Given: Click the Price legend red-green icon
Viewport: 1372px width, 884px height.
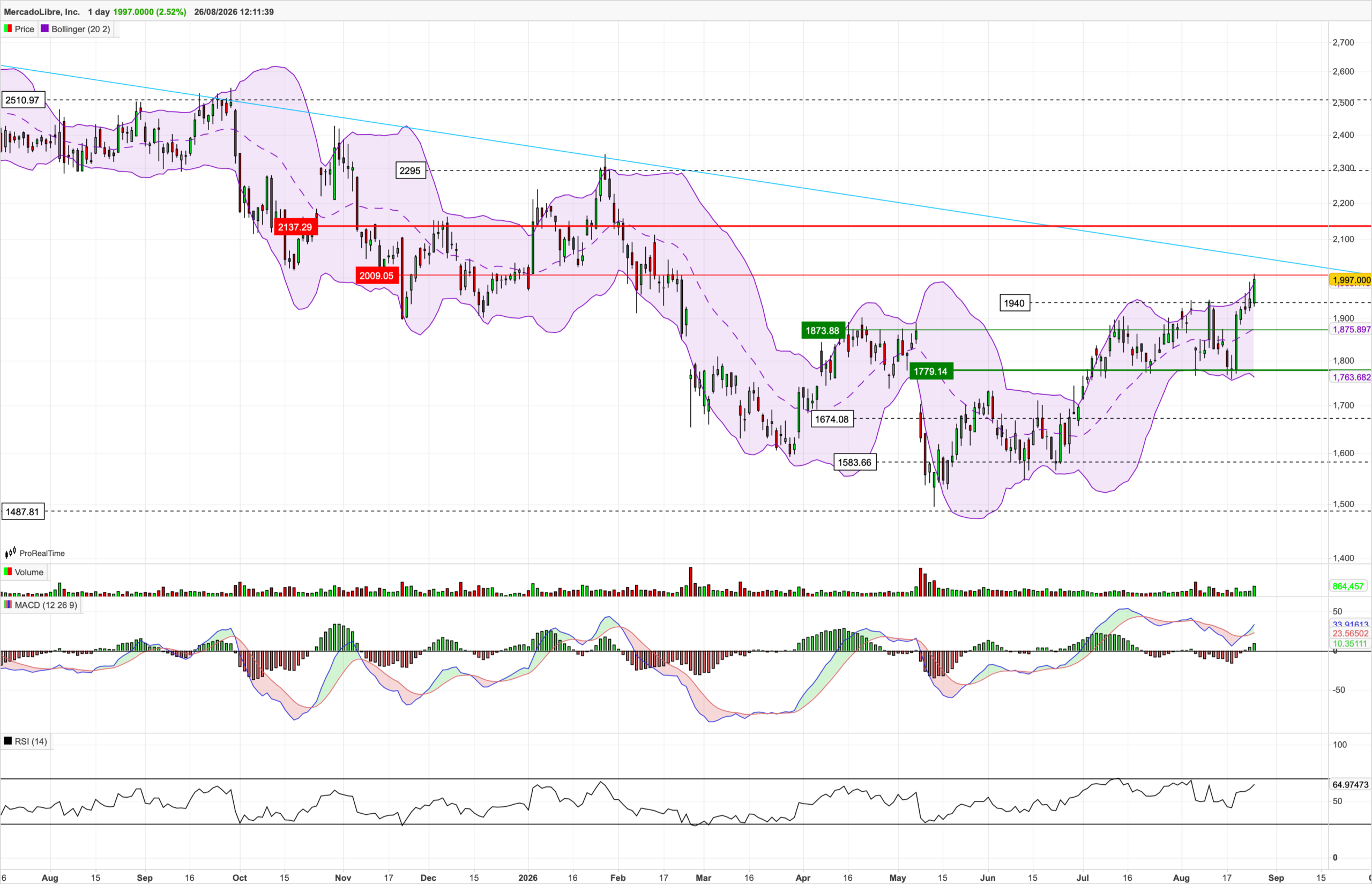Looking at the screenshot, I should coord(8,29).
